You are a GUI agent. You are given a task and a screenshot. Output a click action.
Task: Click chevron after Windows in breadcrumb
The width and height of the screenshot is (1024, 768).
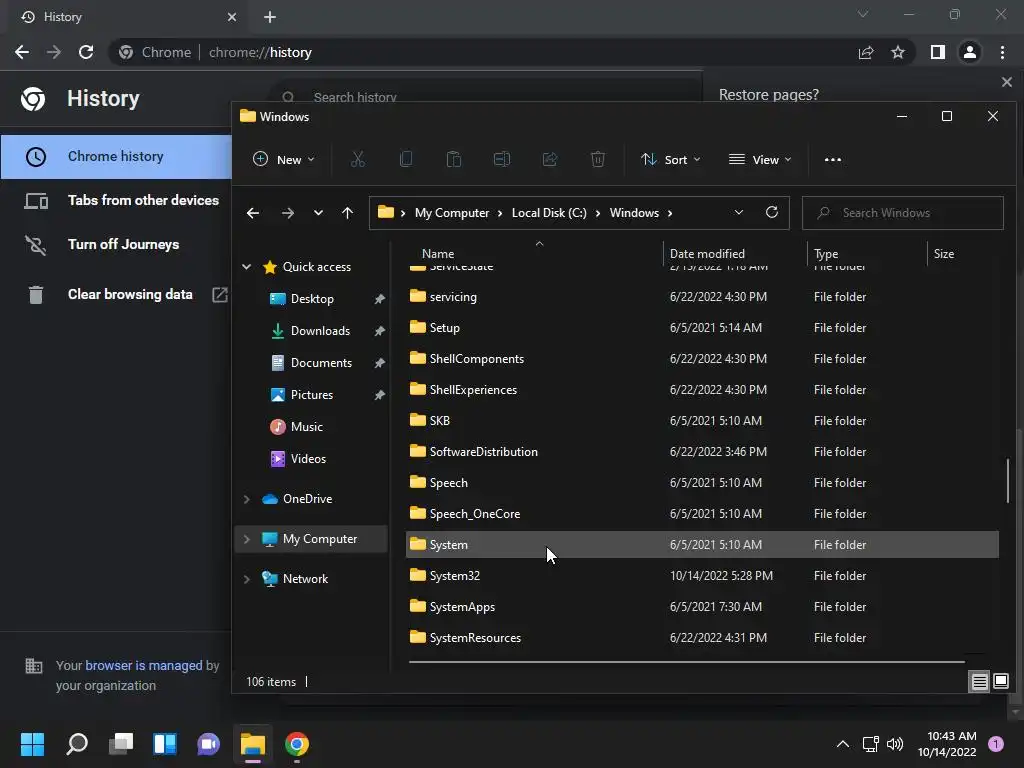pyautogui.click(x=670, y=213)
